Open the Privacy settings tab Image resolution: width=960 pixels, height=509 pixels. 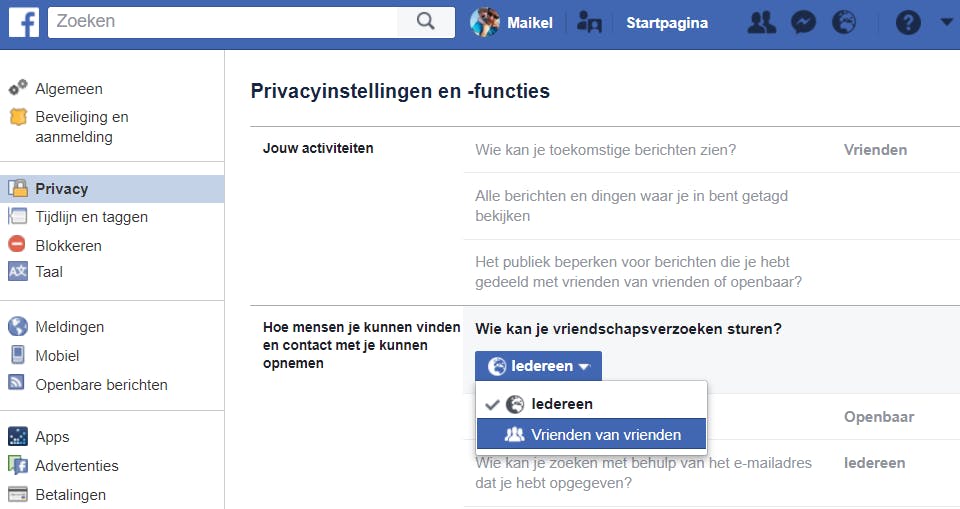[x=62, y=188]
